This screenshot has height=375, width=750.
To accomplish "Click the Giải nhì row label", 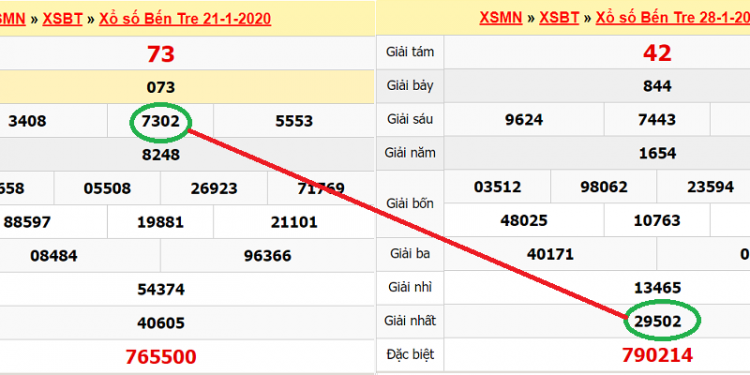I will [x=410, y=287].
